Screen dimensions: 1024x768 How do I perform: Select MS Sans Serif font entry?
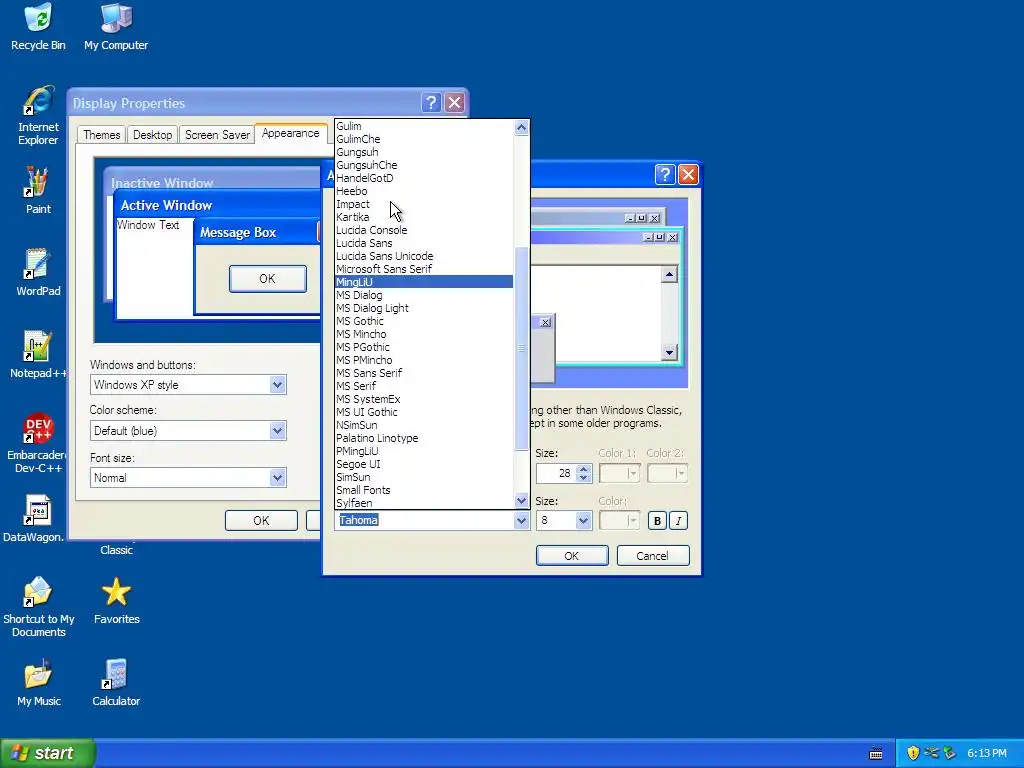click(424, 373)
